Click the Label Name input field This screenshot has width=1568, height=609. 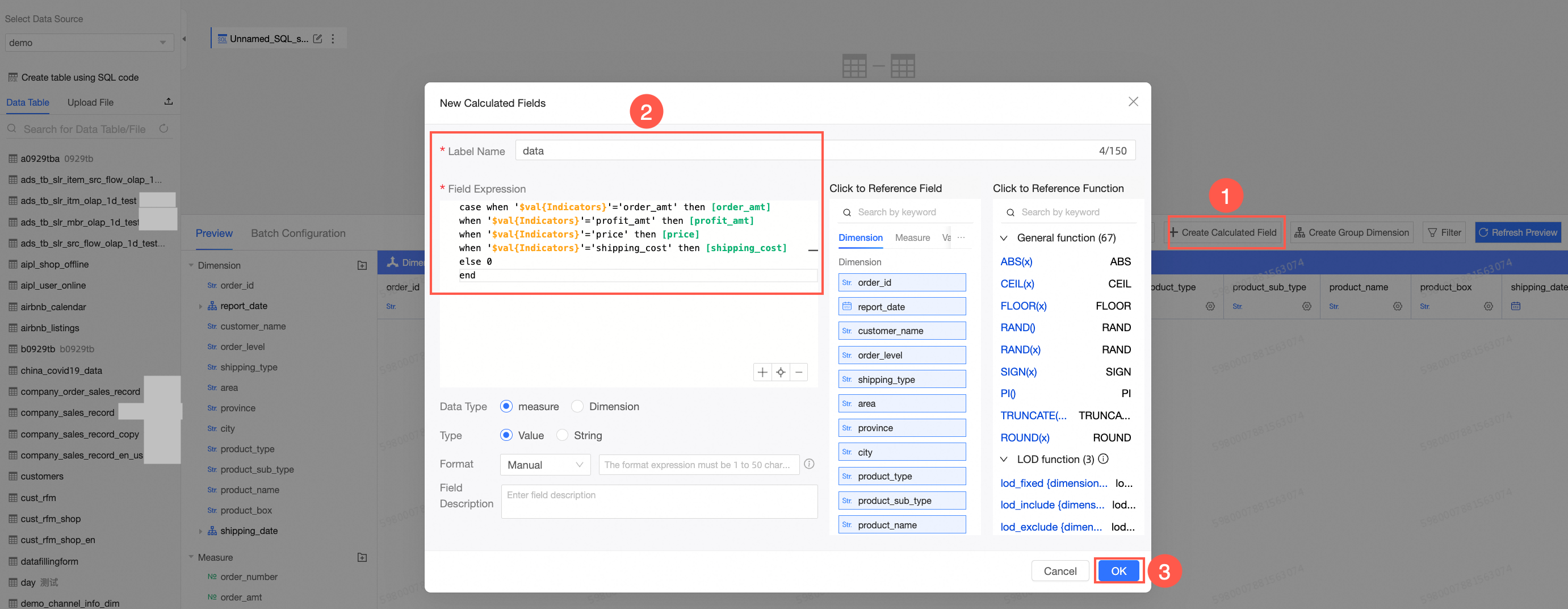[x=825, y=151]
